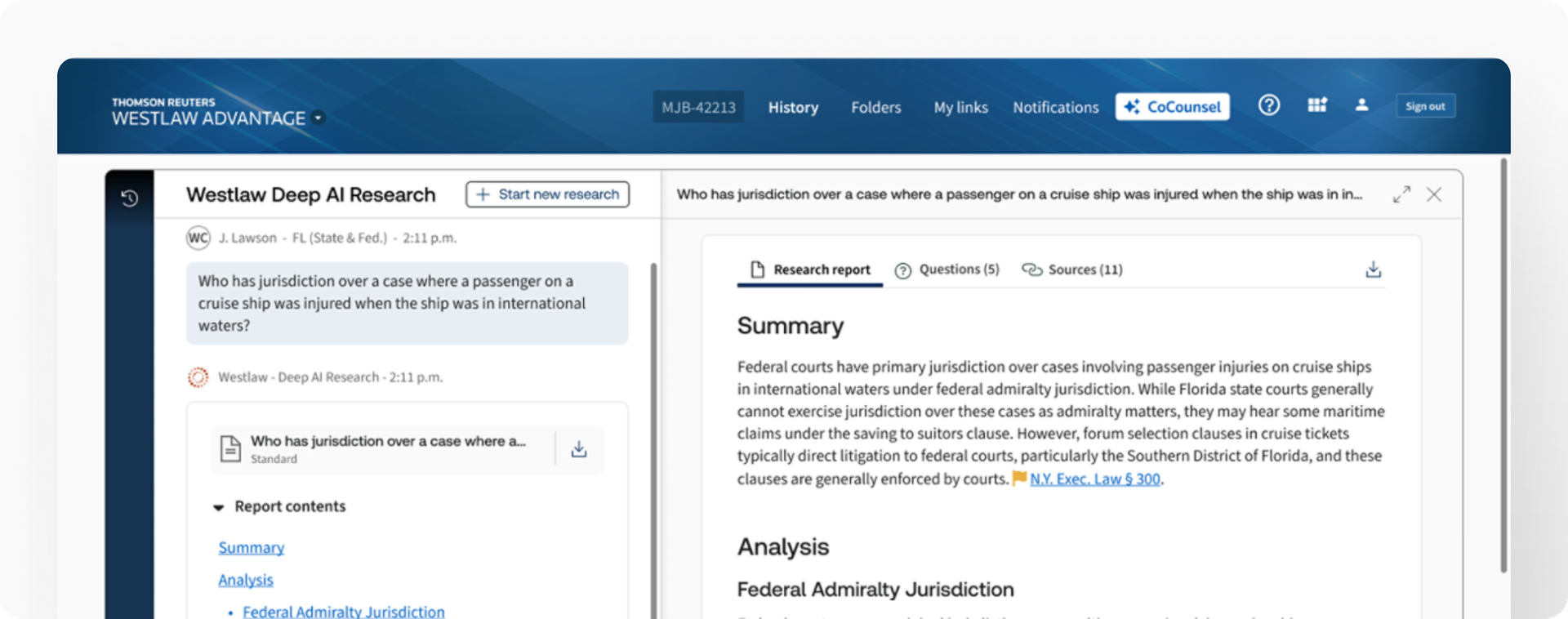The image size is (1568, 619).
Task: Click the help question mark icon
Action: click(x=1269, y=105)
